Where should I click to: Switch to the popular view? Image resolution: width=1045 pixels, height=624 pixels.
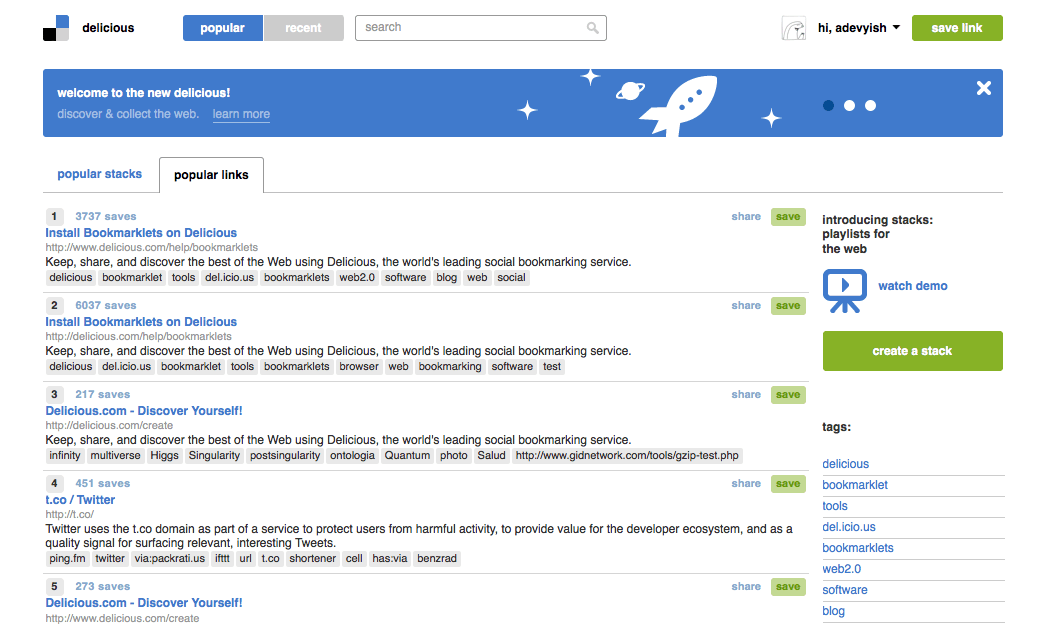[223, 28]
